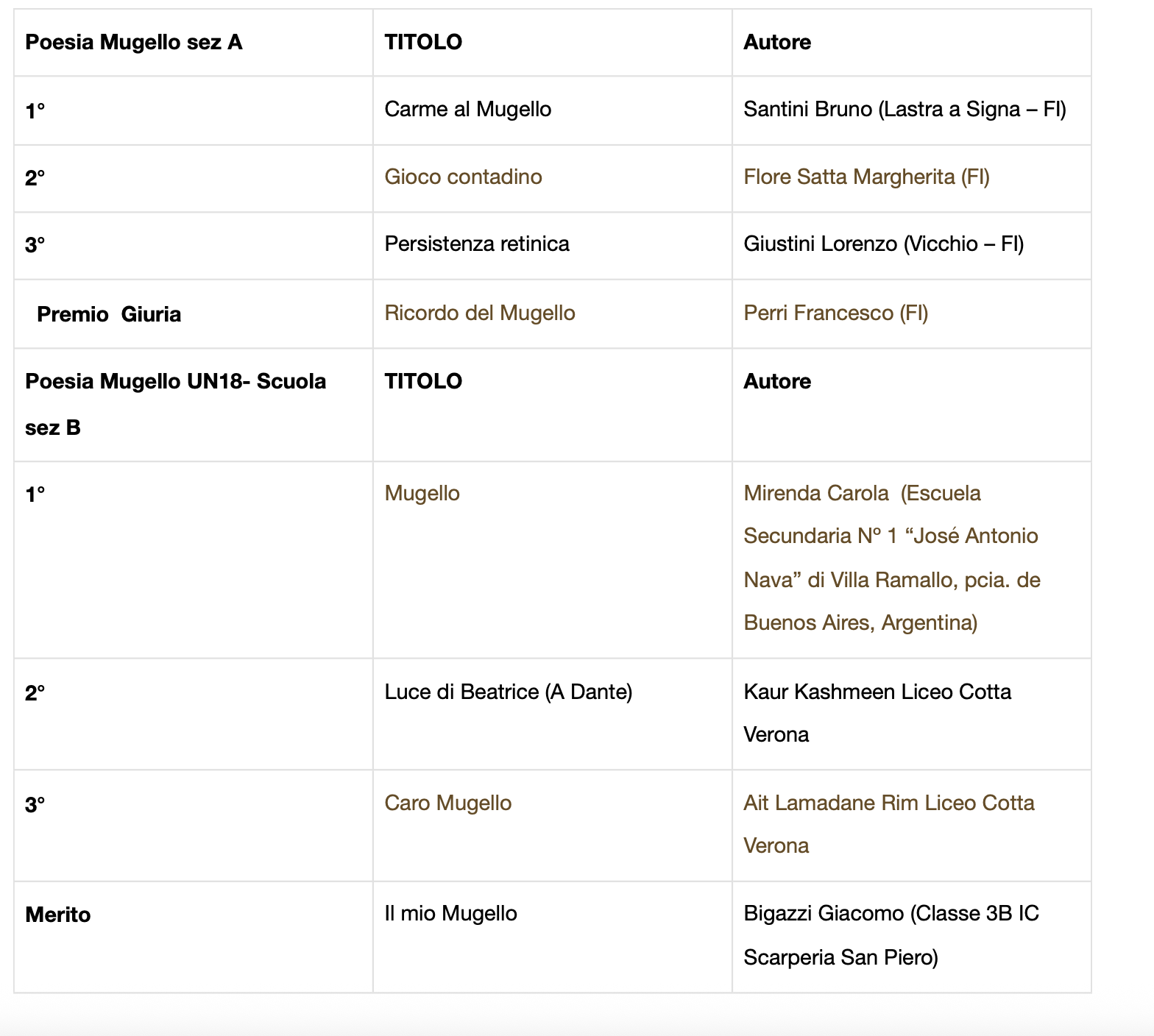
Task: Click the "Mirenda Carola" author link
Action: pyautogui.click(x=815, y=493)
